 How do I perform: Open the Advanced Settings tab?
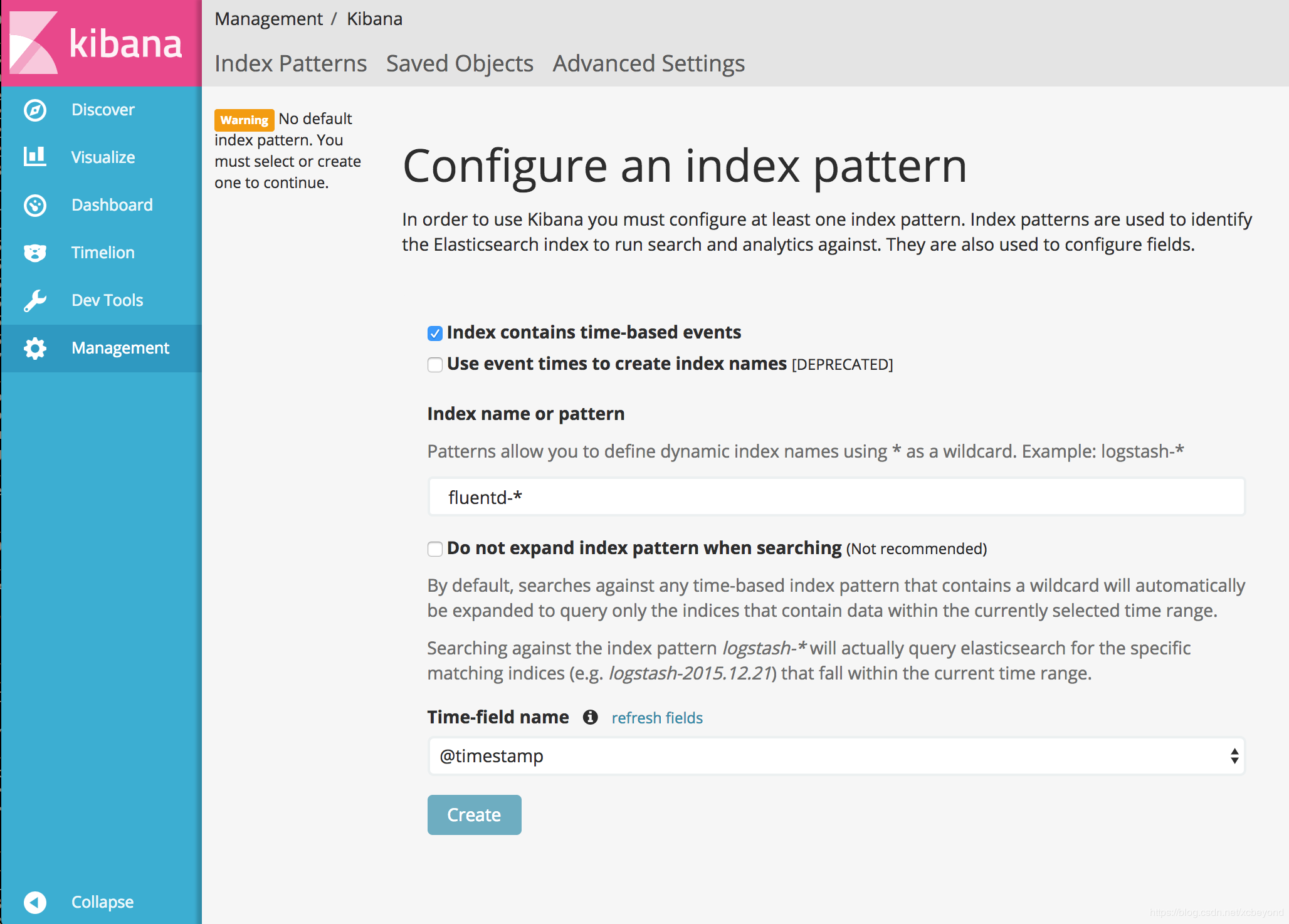click(648, 64)
